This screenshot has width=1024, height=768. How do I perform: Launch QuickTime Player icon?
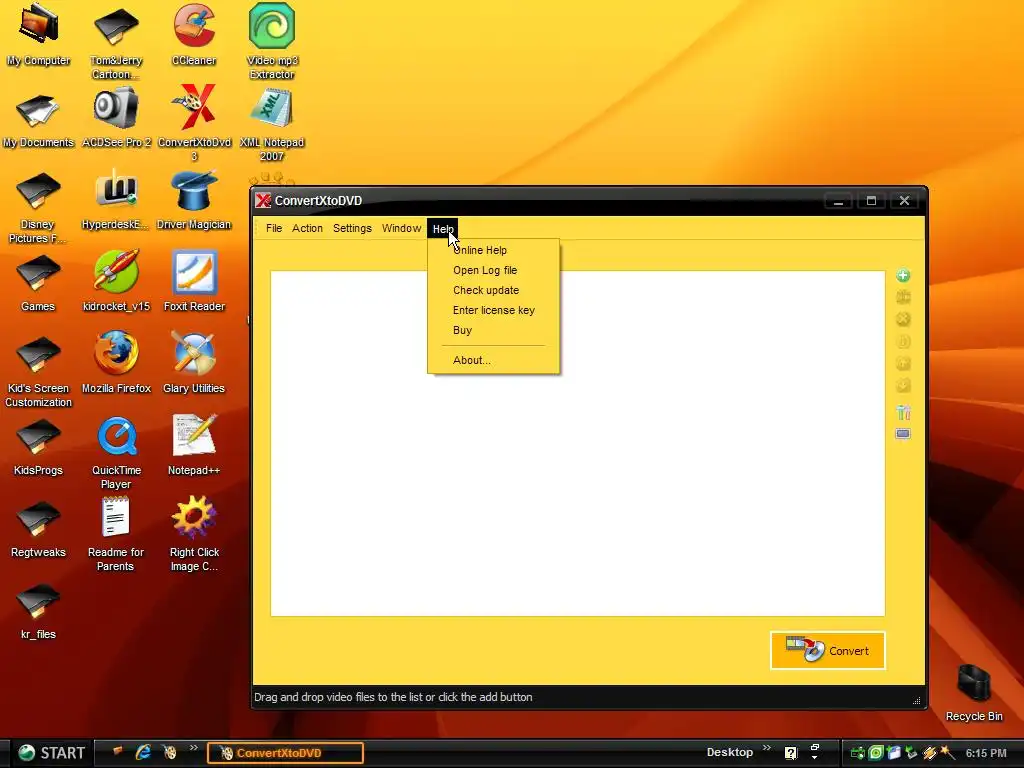point(116,453)
